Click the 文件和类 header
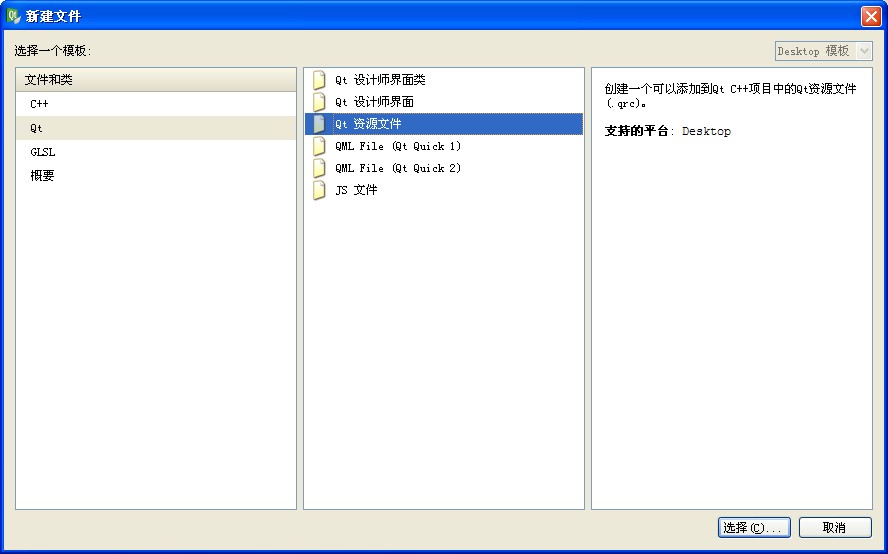888x554 pixels. tap(156, 80)
